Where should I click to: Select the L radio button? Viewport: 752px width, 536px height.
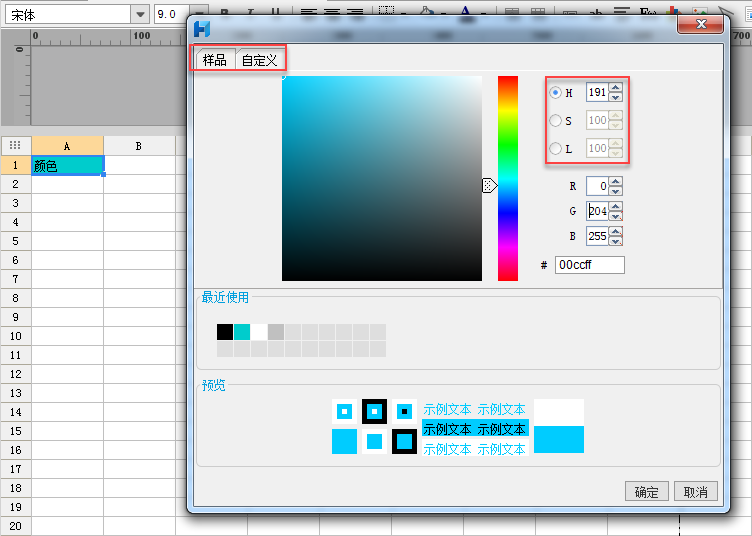pos(555,149)
